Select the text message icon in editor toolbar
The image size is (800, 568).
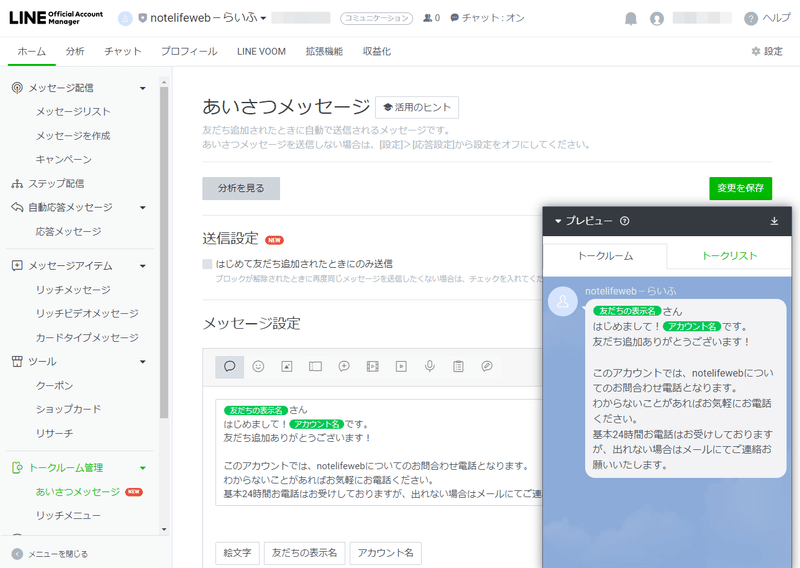click(x=230, y=366)
